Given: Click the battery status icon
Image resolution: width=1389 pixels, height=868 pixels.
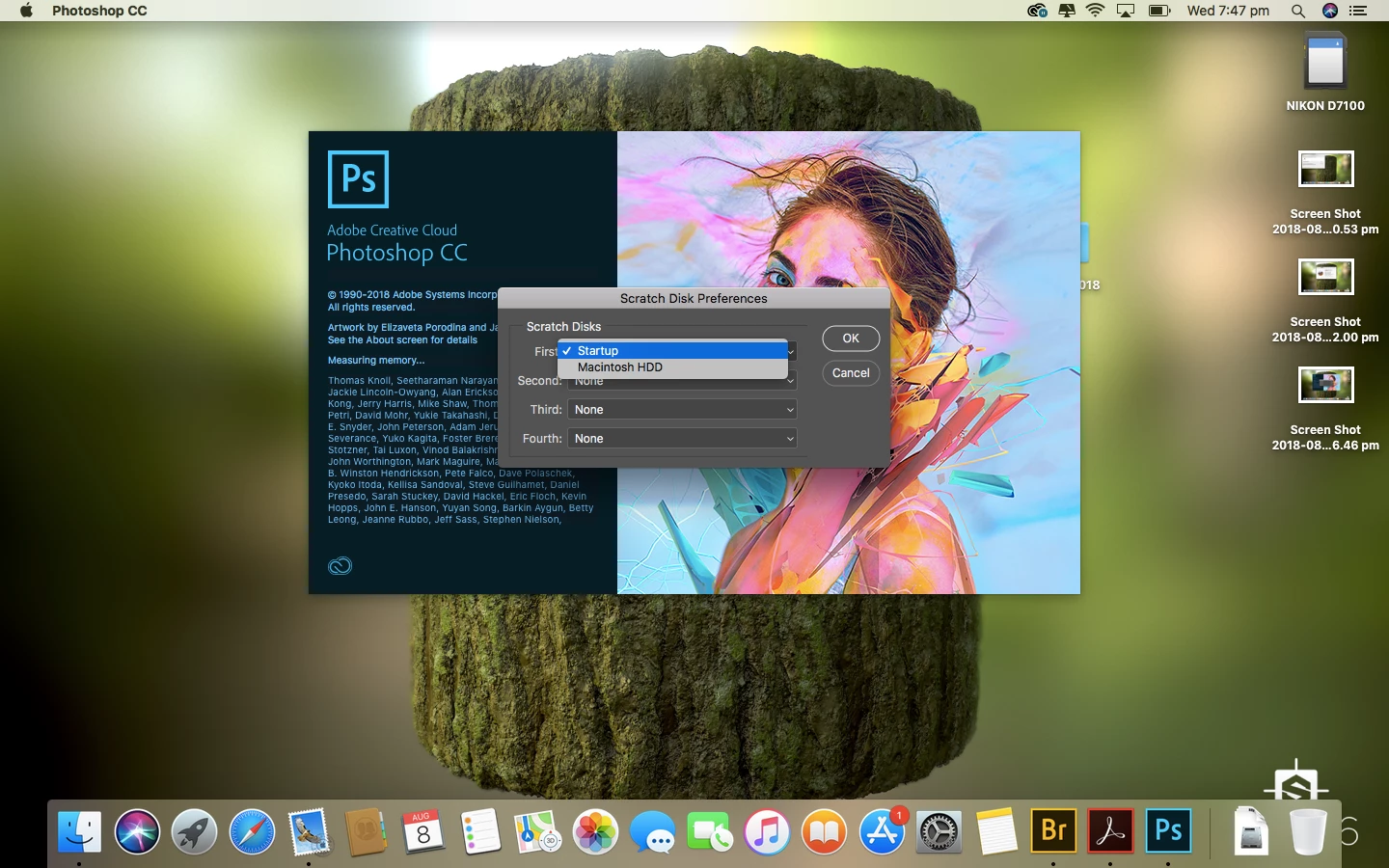Looking at the screenshot, I should [1159, 11].
